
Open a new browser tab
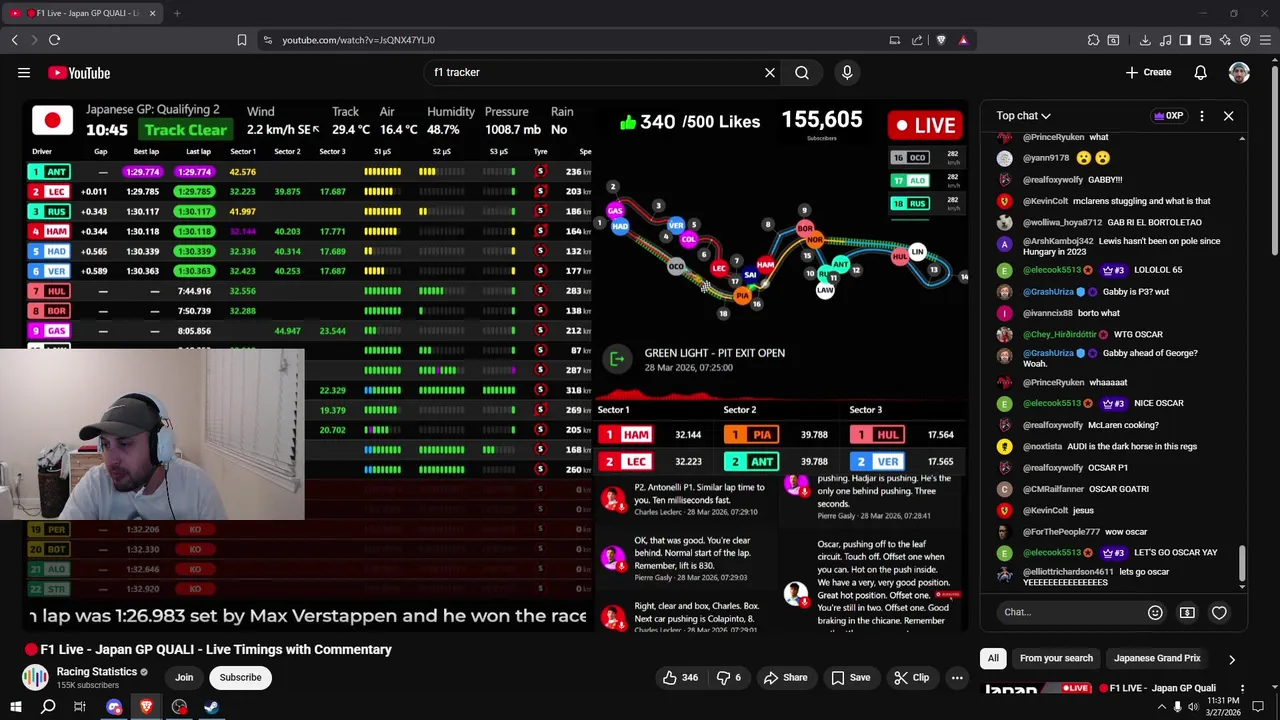[x=177, y=13]
